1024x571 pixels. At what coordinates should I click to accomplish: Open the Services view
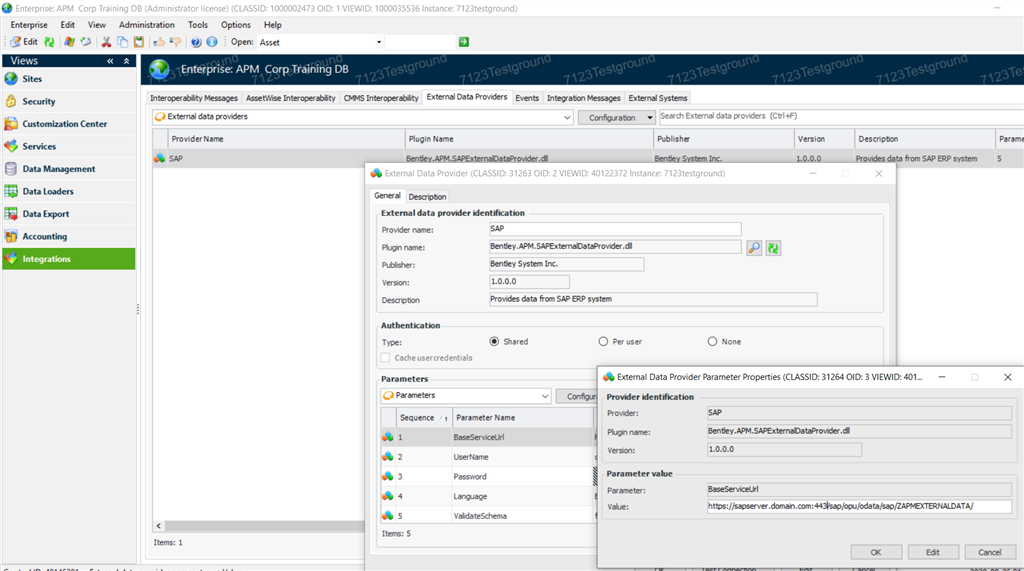pyautogui.click(x=69, y=146)
